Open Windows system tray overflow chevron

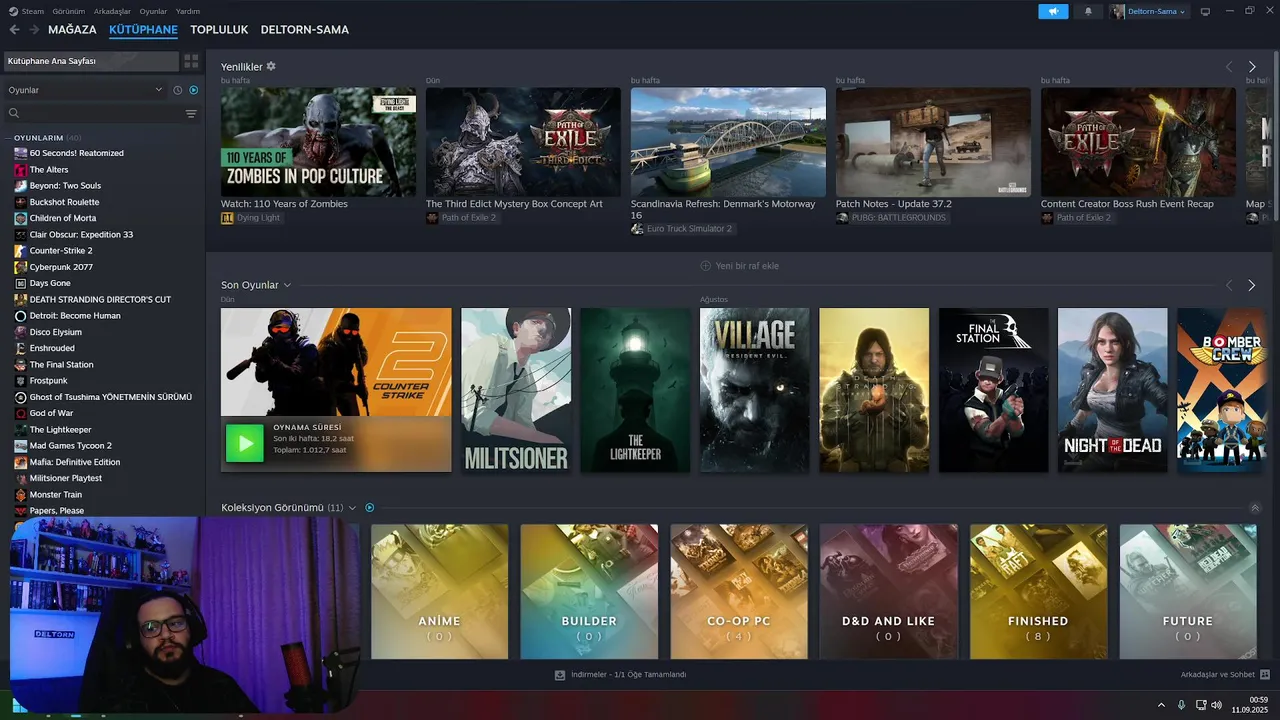coord(1161,705)
